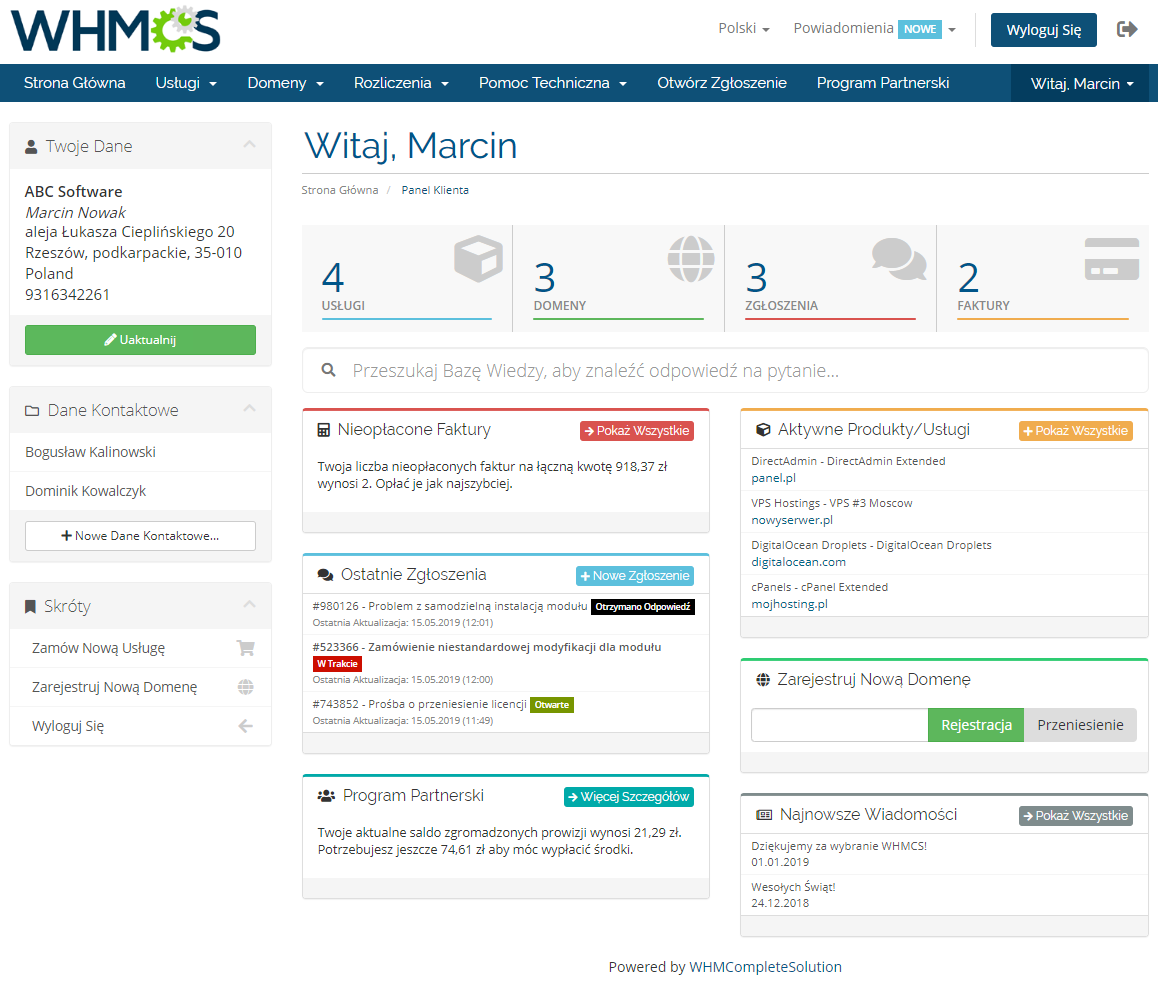Select contact Dominik Kowalczyk
1158x982 pixels.
pyautogui.click(x=140, y=491)
